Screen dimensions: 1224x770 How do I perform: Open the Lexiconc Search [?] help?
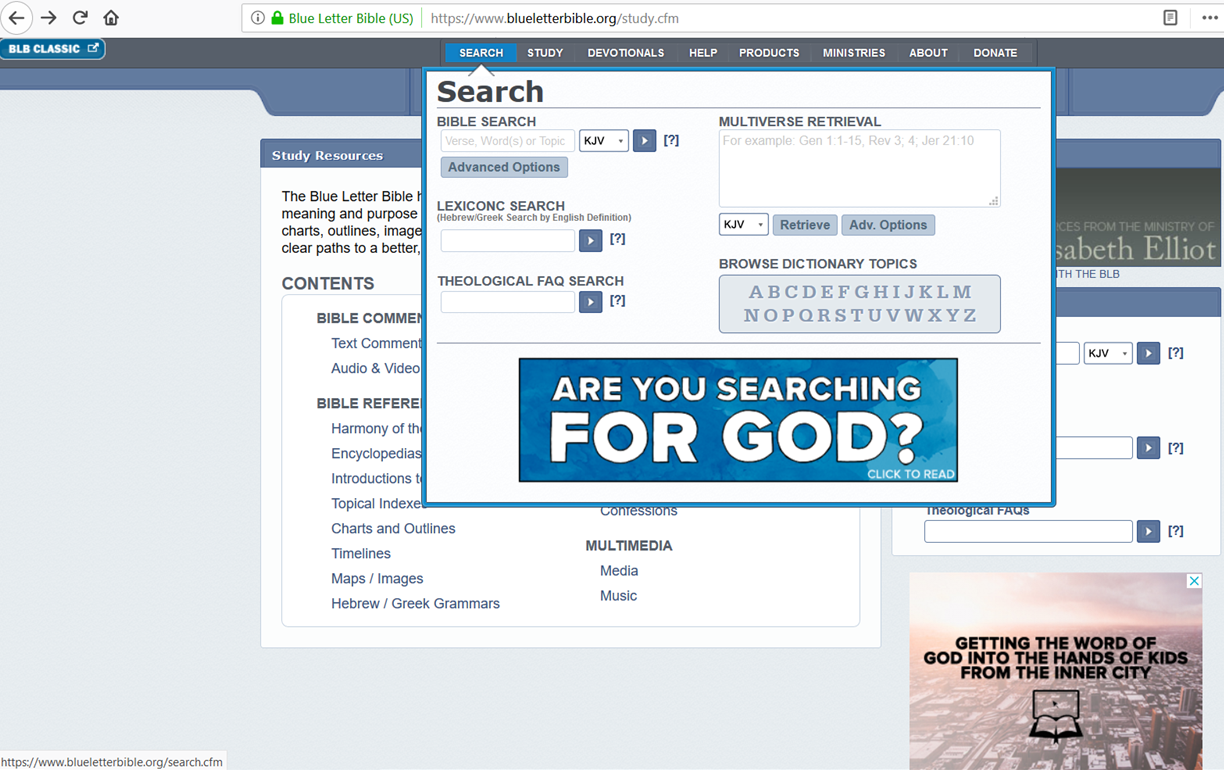coord(617,239)
